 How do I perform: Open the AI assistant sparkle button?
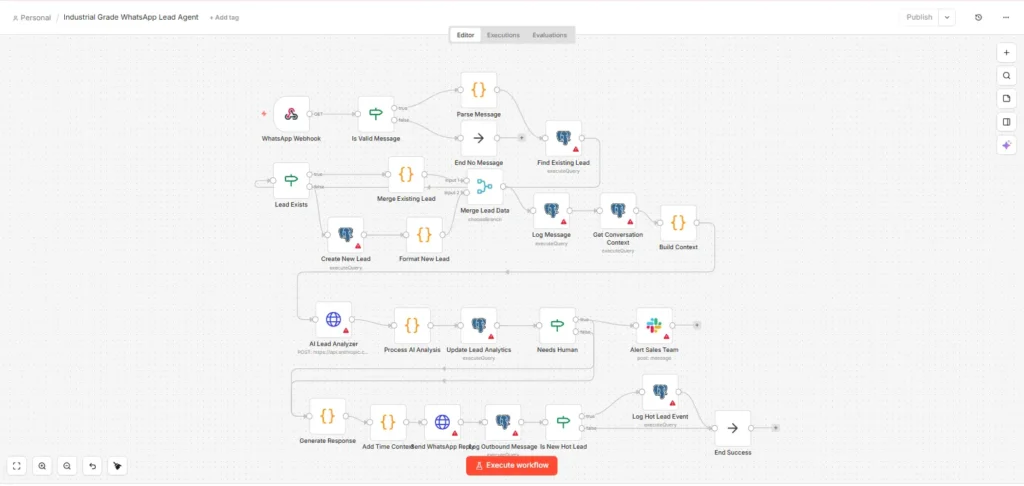(x=1006, y=145)
